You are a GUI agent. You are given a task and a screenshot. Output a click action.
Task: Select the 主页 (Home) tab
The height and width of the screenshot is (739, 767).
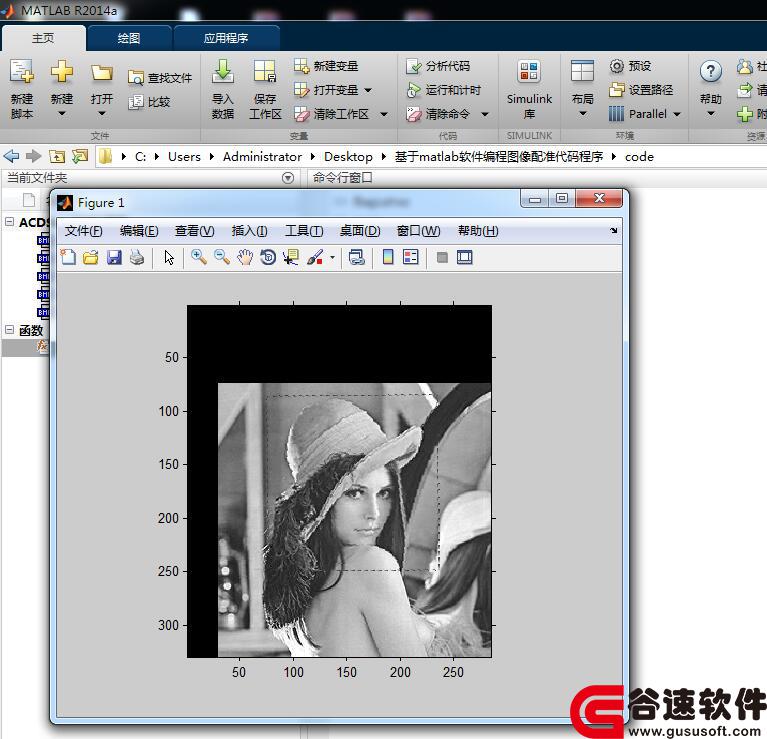click(x=43, y=38)
